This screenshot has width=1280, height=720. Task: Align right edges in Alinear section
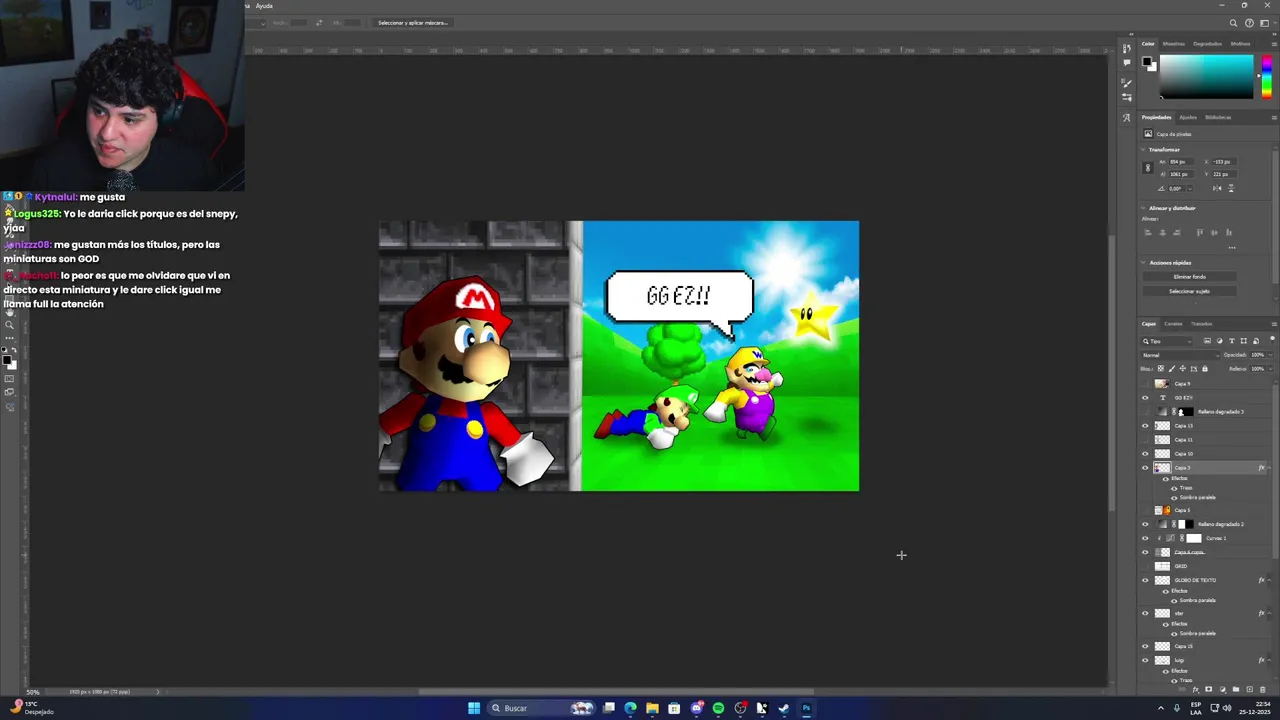(1177, 232)
